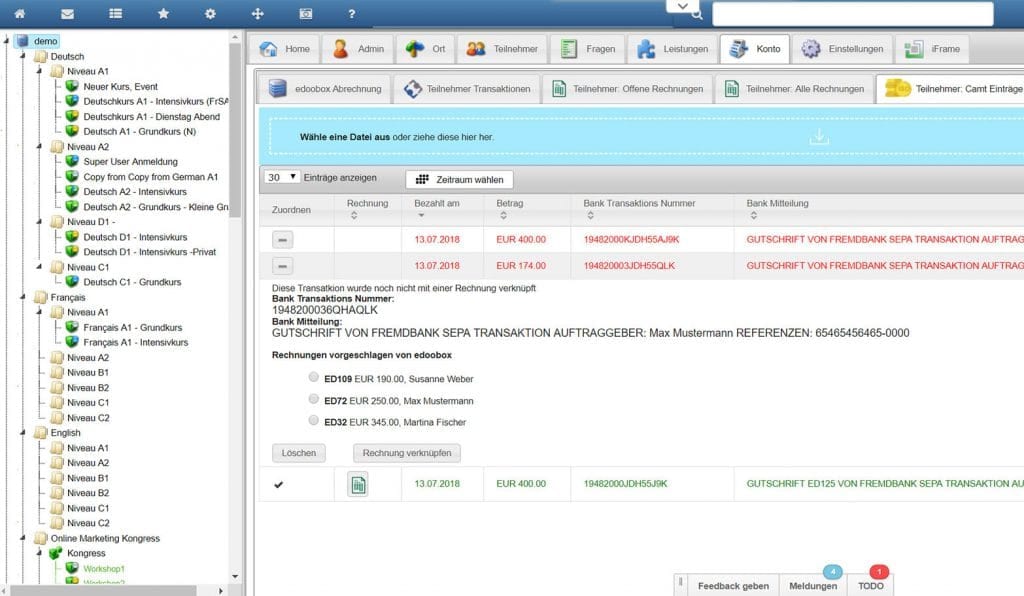Open Teilnehmer Transaktionen sub-tab
The image size is (1024, 596).
tap(467, 89)
